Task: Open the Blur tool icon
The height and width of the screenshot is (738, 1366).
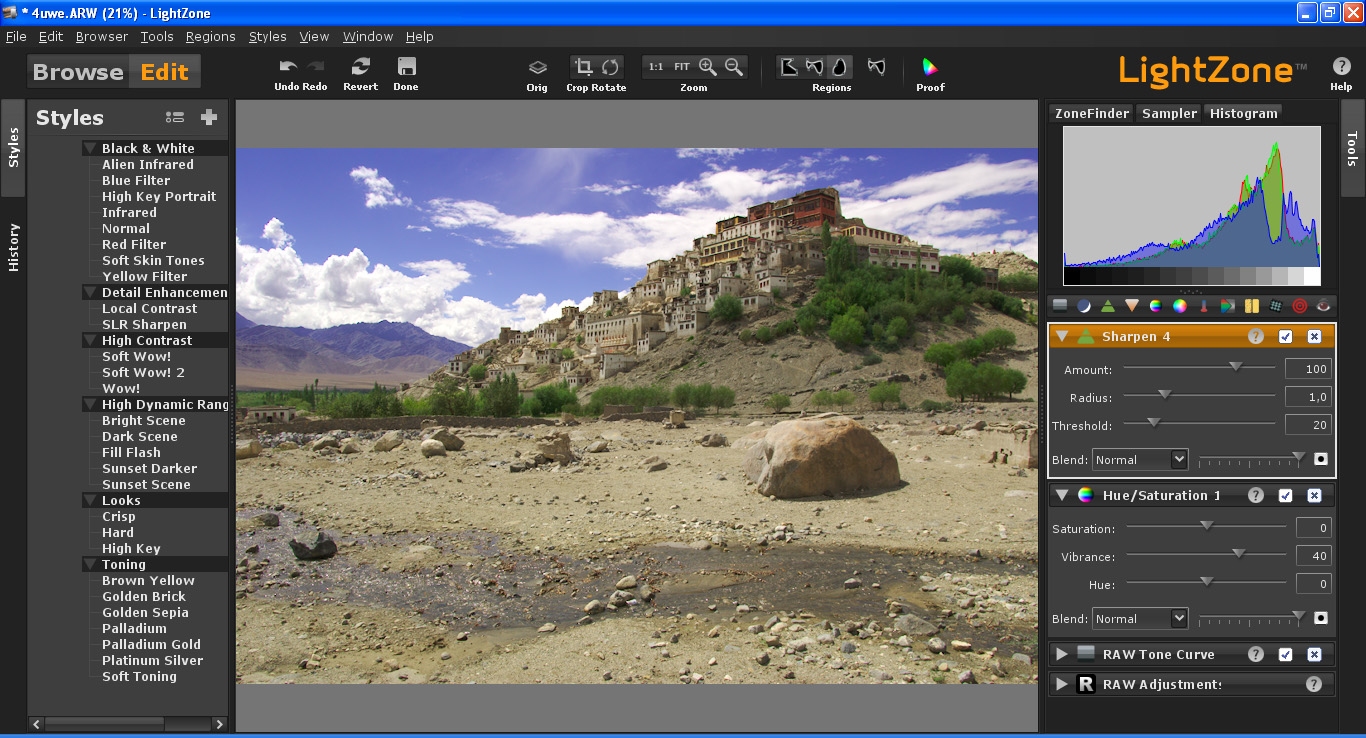Action: (x=1131, y=305)
